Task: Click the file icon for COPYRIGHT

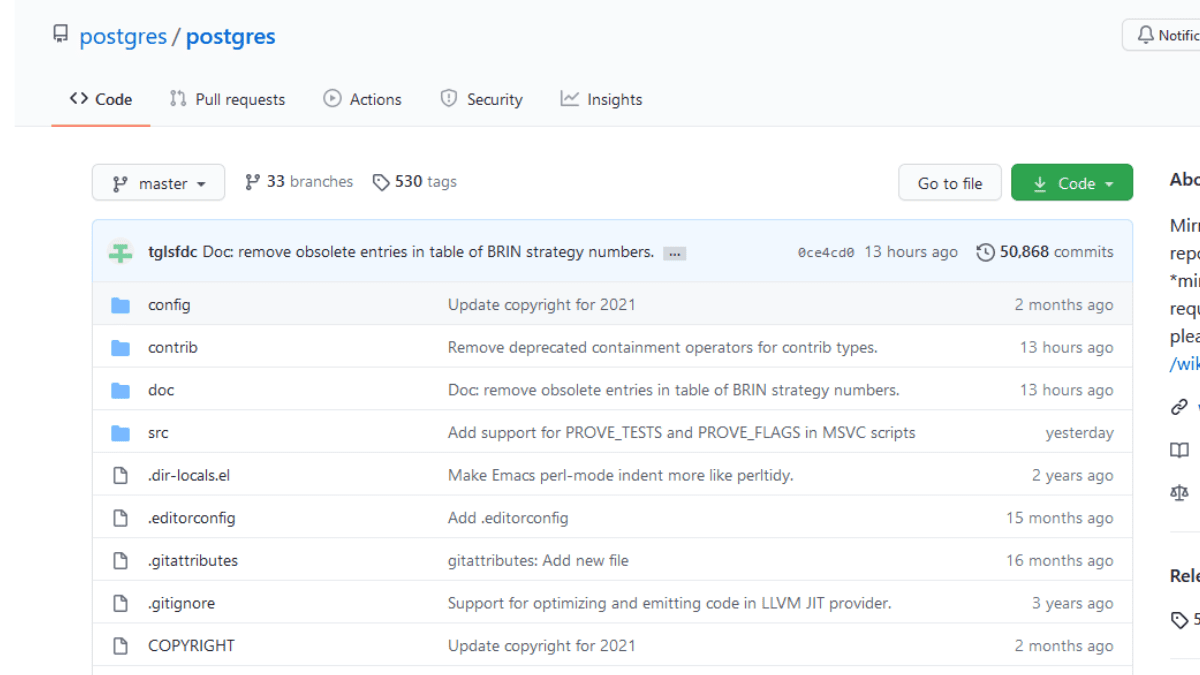Action: (121, 646)
